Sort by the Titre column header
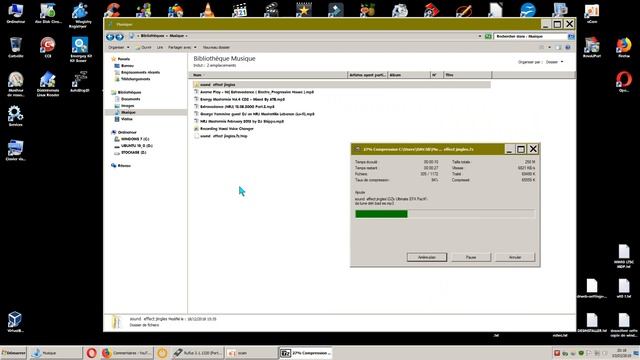Screen dimensions: 640x360 [x=468, y=75]
